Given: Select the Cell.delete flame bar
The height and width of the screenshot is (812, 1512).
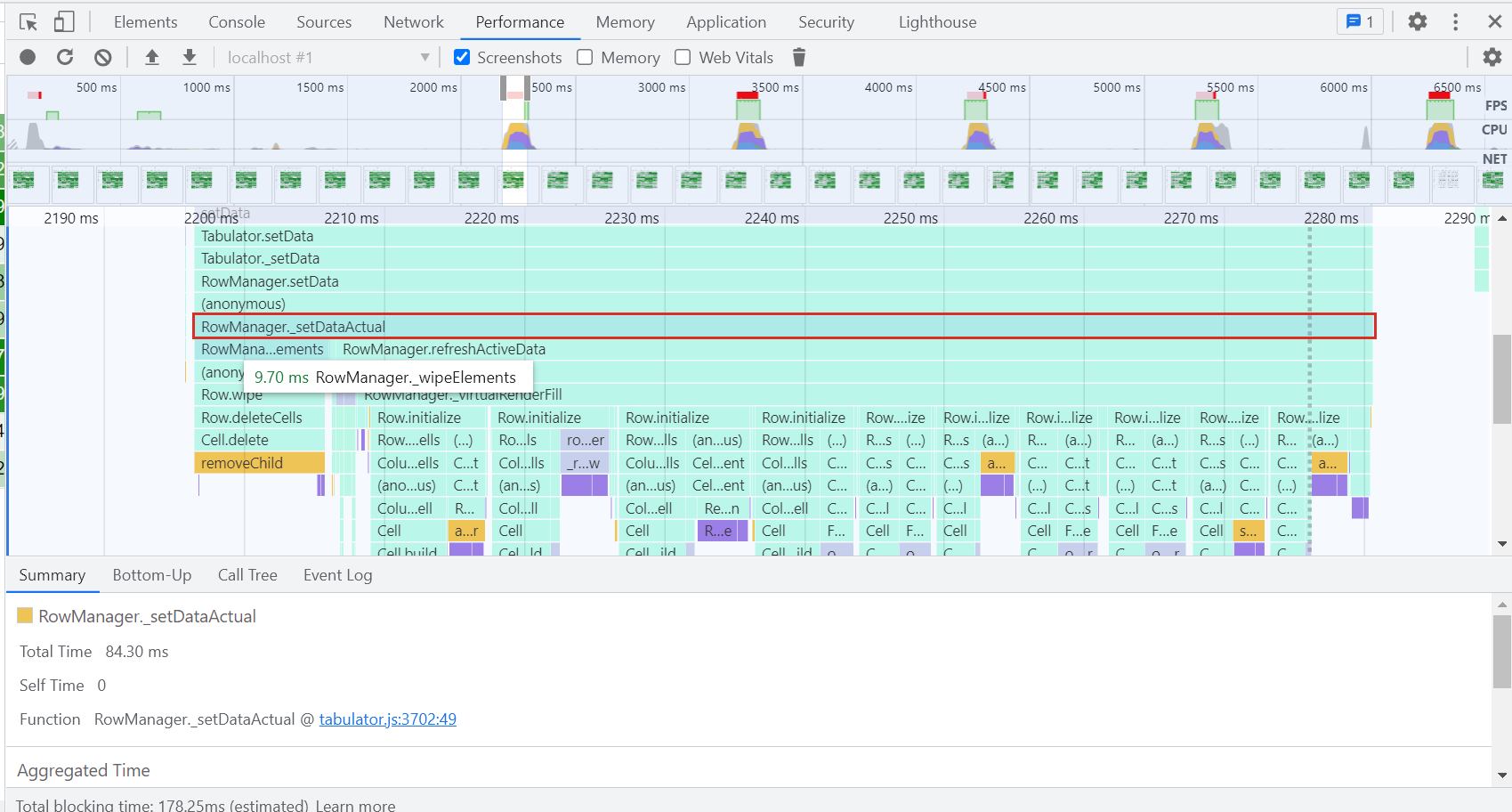Looking at the screenshot, I should 260,440.
